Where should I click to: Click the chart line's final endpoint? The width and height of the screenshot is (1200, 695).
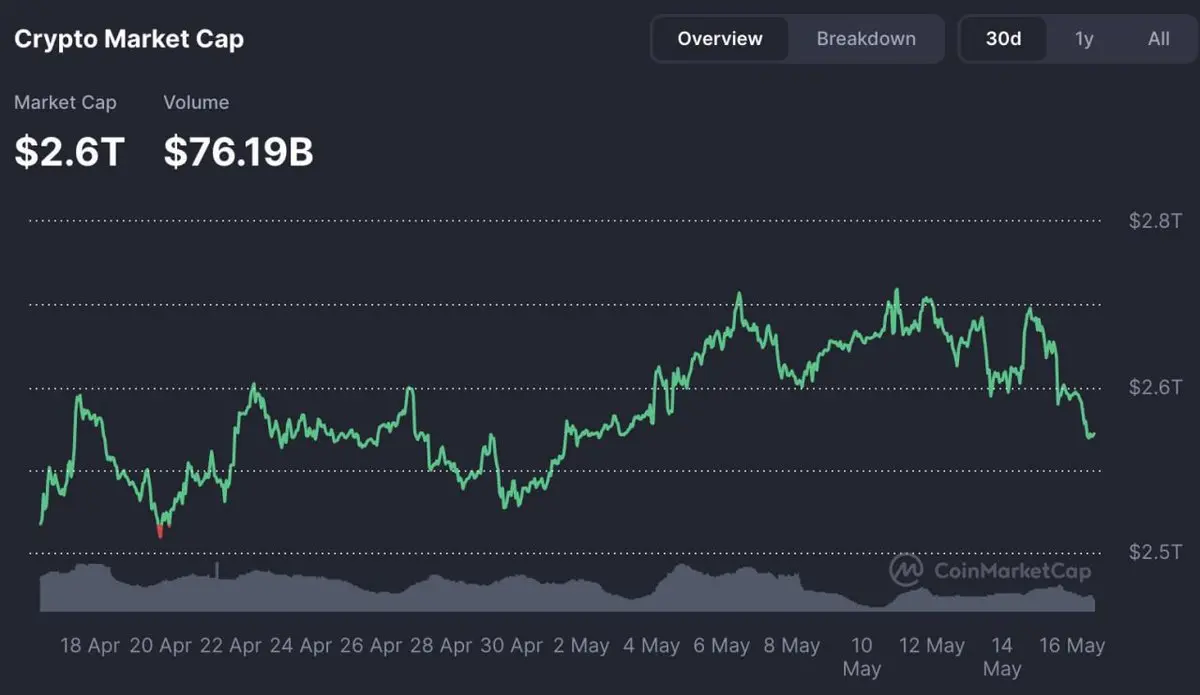(x=1094, y=434)
